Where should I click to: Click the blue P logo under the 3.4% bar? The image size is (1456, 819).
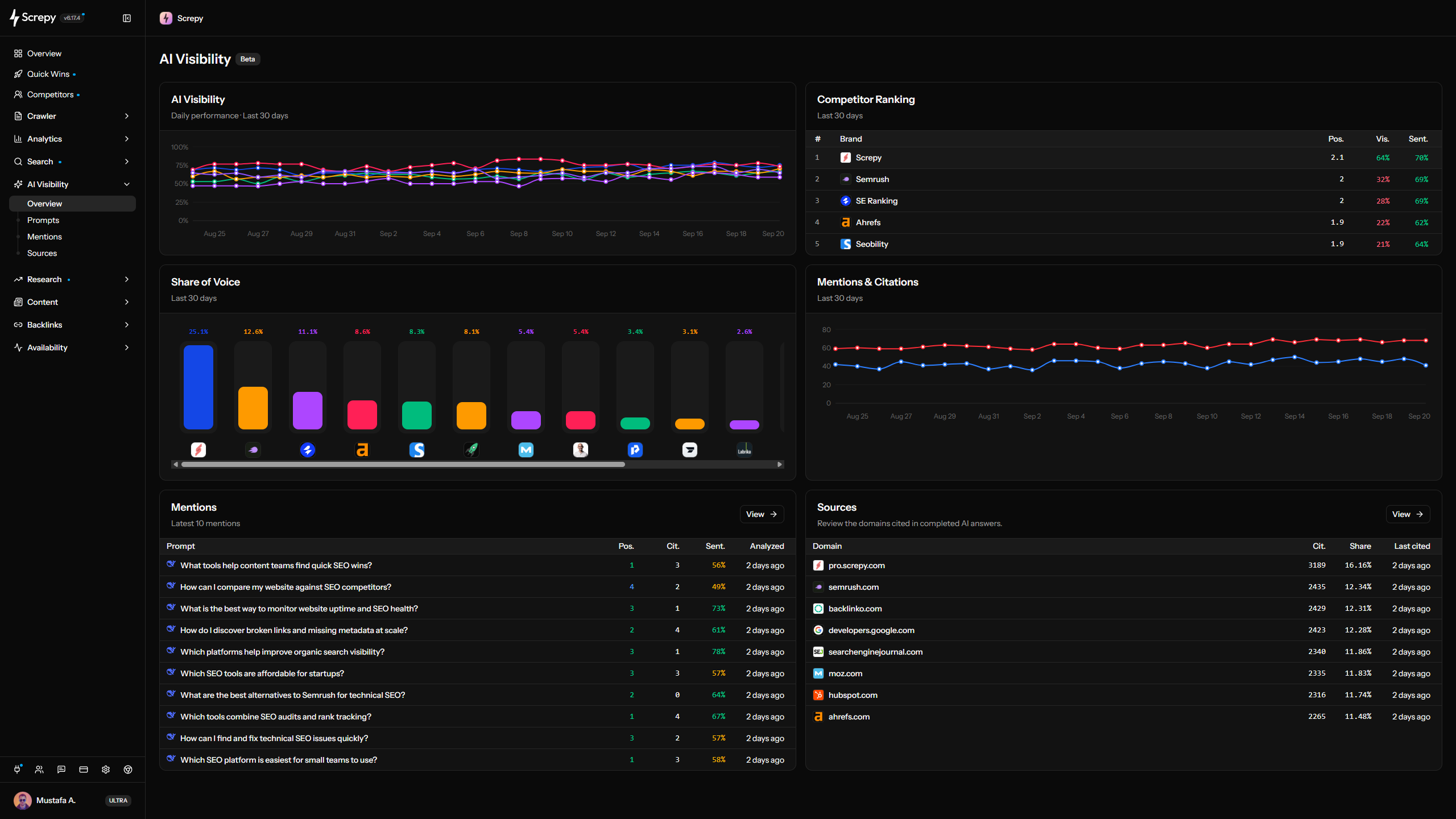pos(635,450)
